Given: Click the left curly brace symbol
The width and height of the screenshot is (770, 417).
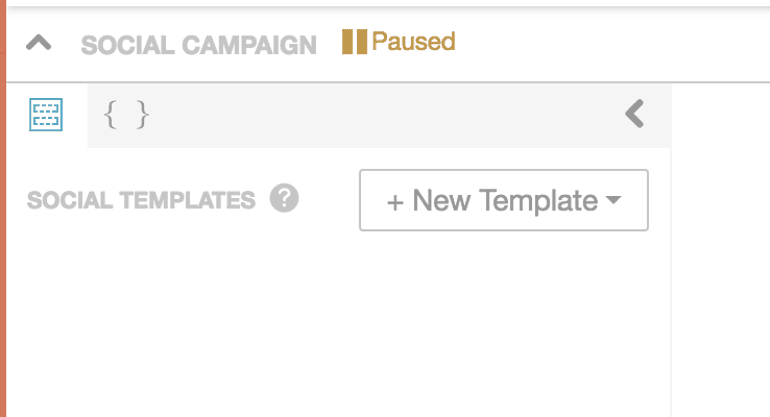Looking at the screenshot, I should 111,115.
